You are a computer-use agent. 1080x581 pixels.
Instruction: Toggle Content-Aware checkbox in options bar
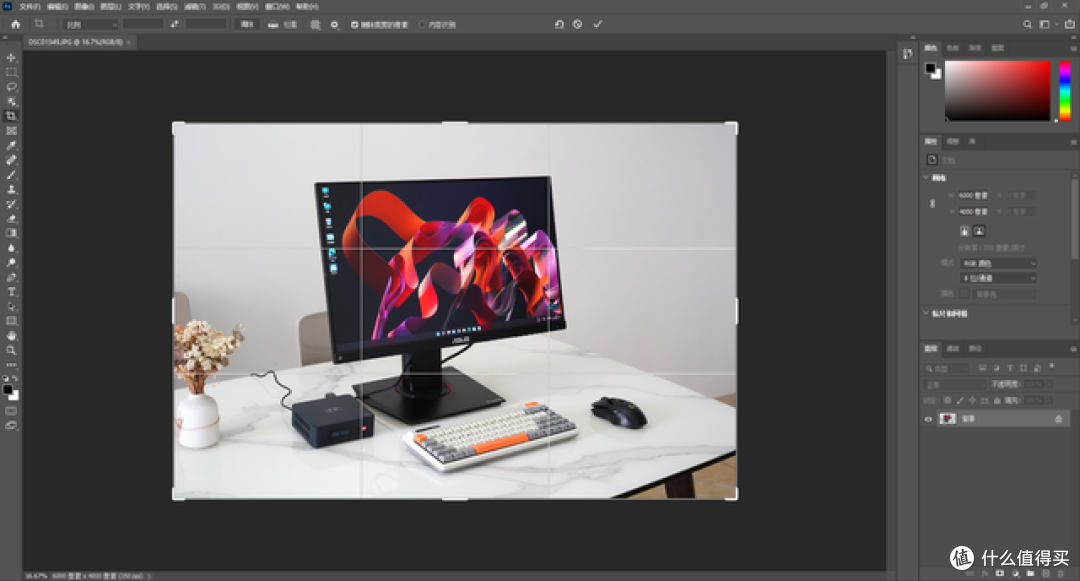pyautogui.click(x=422, y=24)
